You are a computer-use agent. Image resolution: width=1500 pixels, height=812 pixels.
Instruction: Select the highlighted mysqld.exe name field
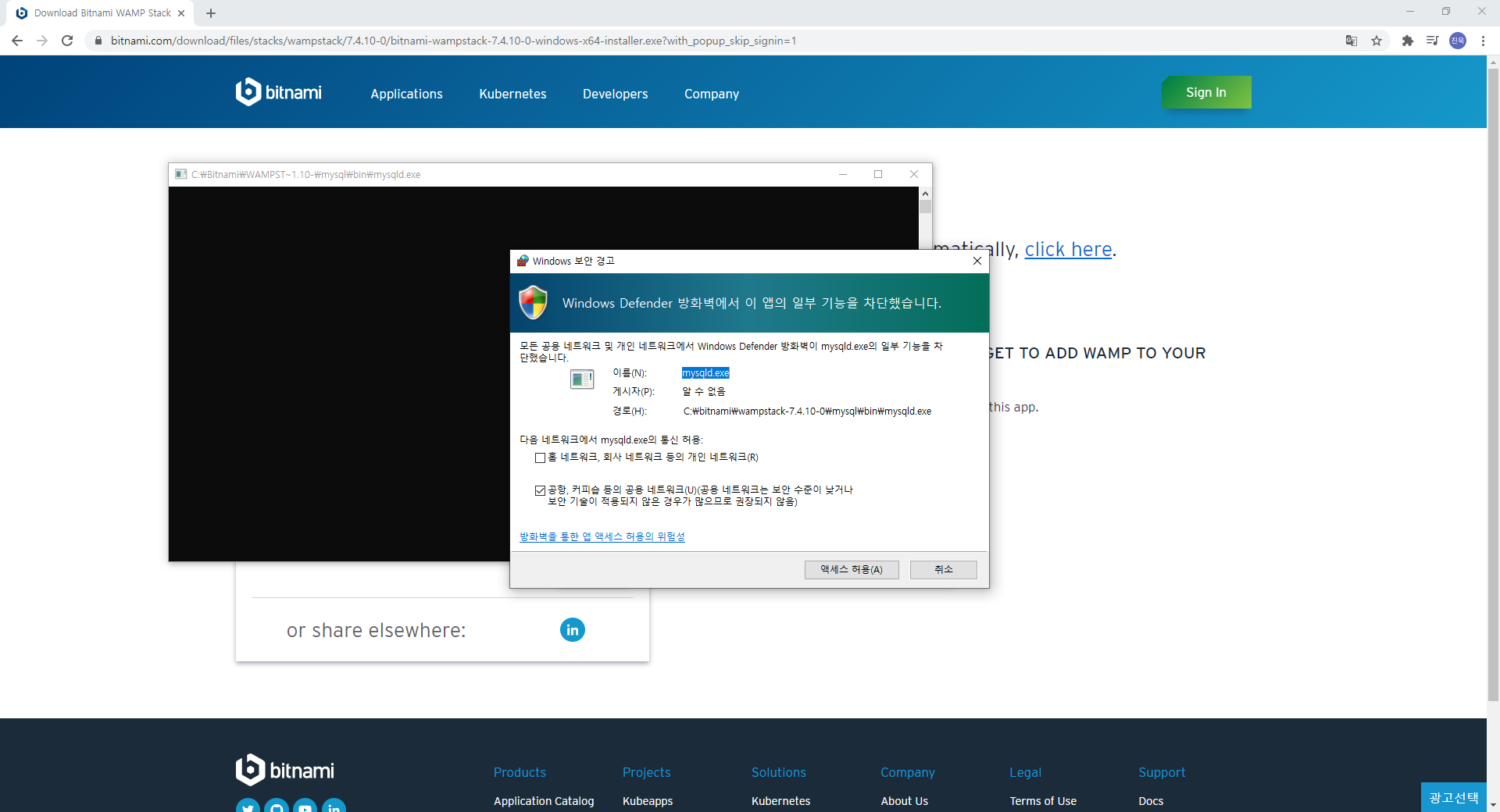[705, 373]
